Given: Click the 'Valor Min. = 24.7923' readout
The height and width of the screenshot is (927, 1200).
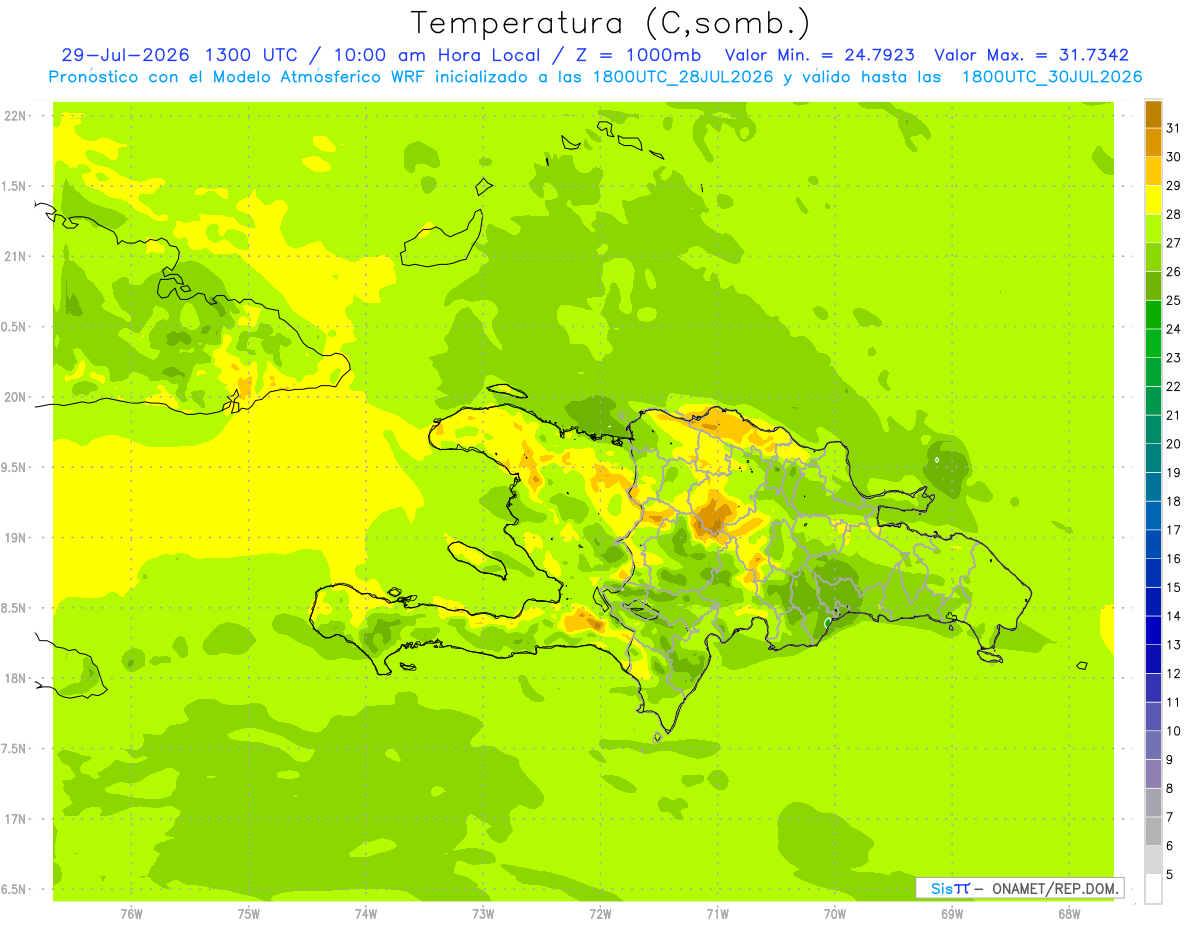Looking at the screenshot, I should pyautogui.click(x=819, y=55).
